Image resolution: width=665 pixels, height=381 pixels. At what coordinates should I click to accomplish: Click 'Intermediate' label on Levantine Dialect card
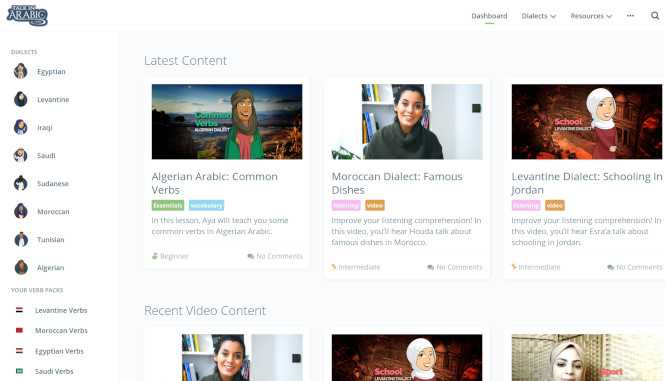click(539, 267)
